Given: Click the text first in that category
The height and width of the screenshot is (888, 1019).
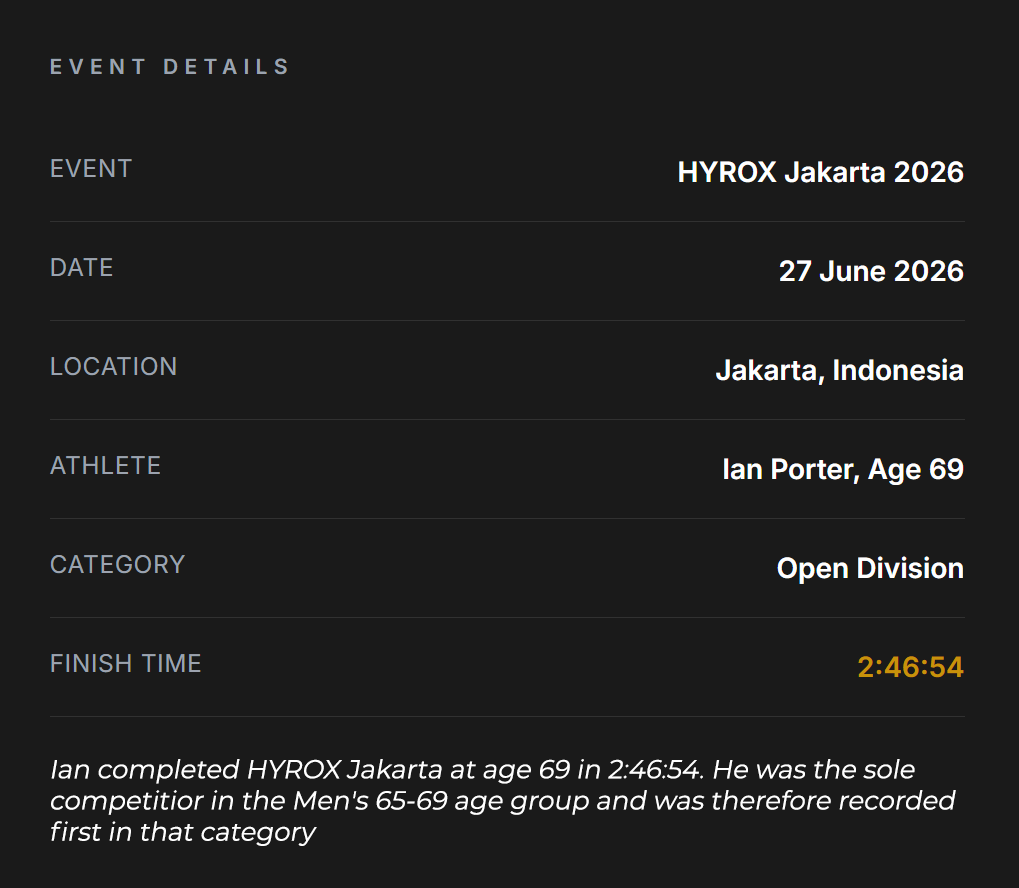Looking at the screenshot, I should coord(183,832).
